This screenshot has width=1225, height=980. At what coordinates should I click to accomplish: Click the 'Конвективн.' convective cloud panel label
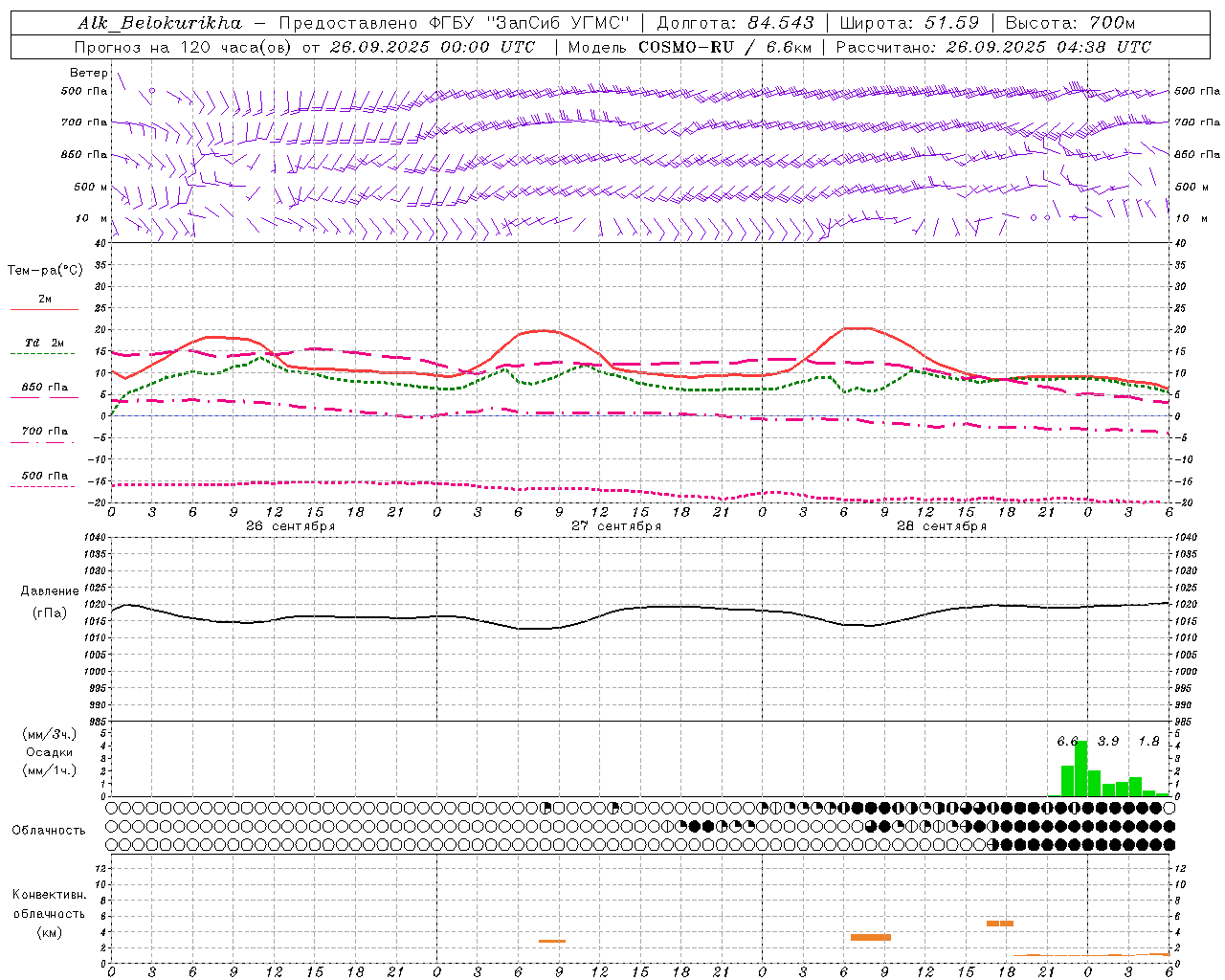point(49,895)
